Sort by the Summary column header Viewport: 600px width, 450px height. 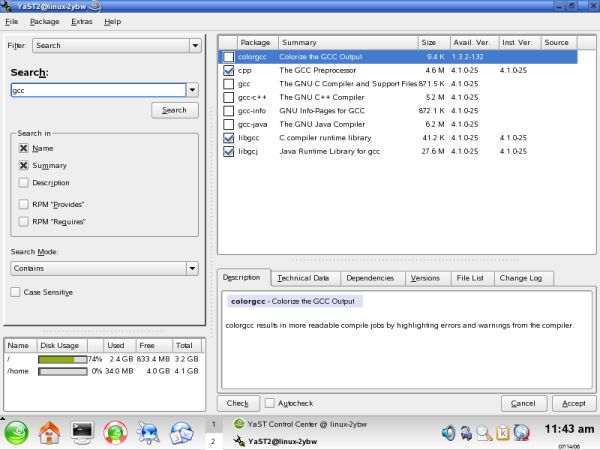pyautogui.click(x=348, y=42)
